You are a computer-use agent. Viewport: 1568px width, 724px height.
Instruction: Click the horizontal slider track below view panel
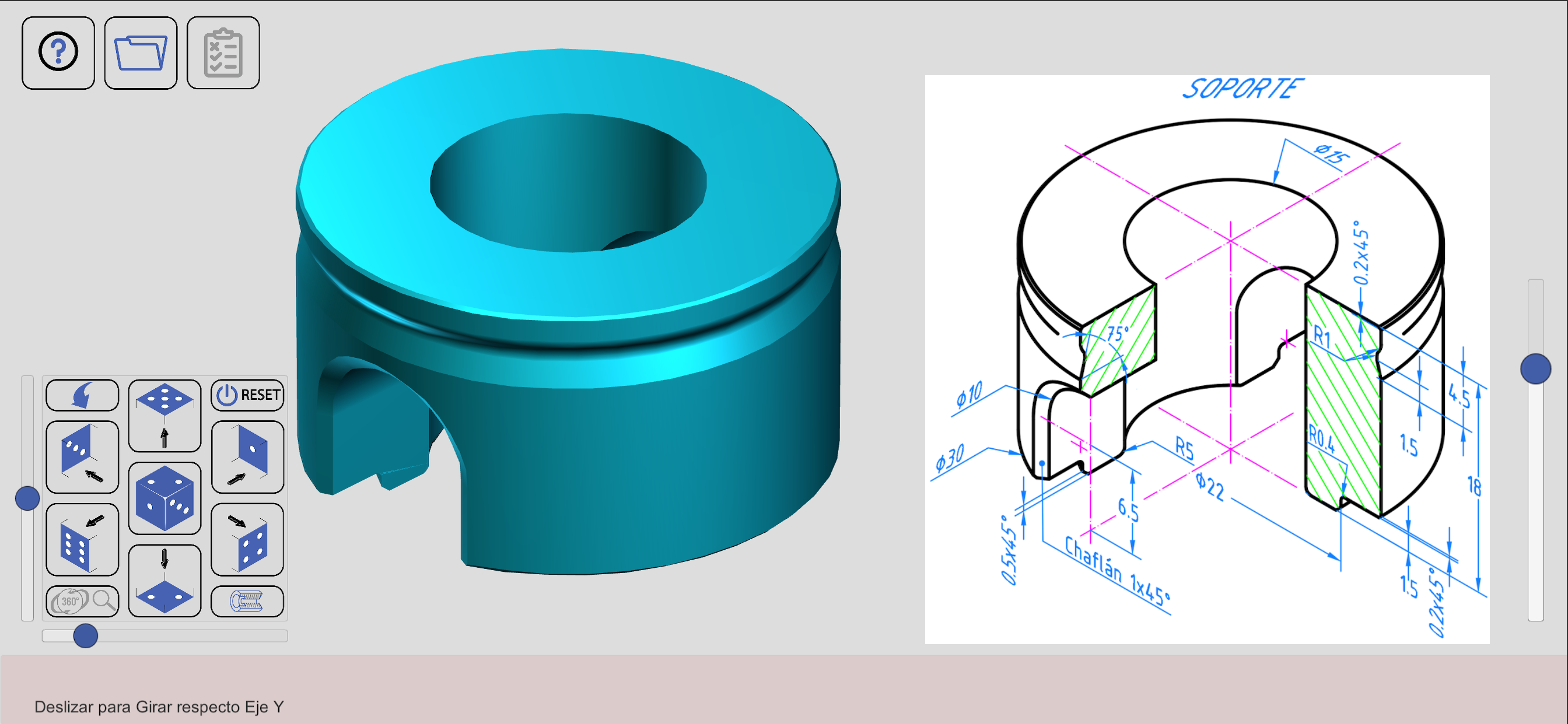tap(165, 636)
